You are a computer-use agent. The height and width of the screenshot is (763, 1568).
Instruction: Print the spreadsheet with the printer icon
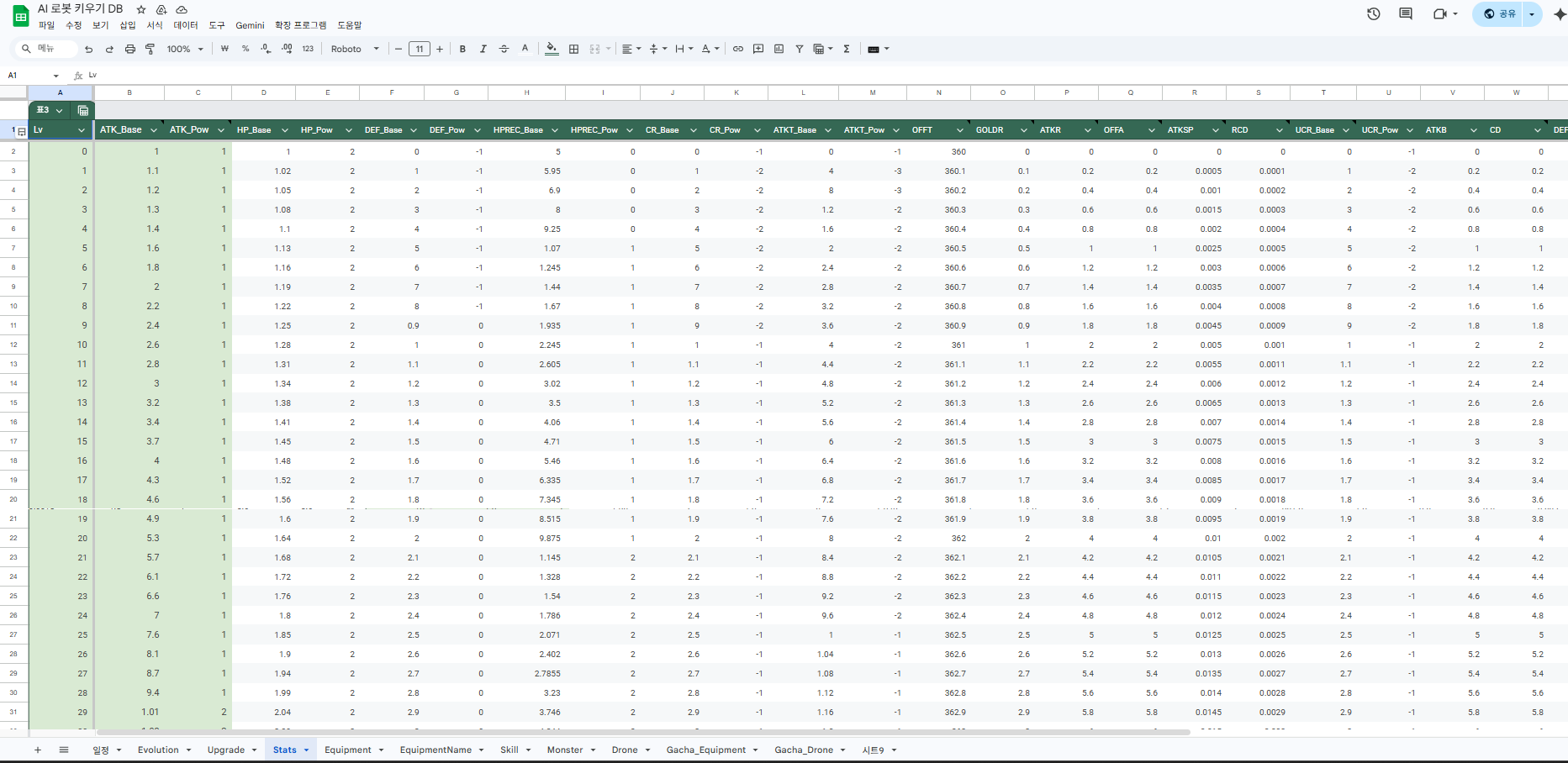(129, 49)
